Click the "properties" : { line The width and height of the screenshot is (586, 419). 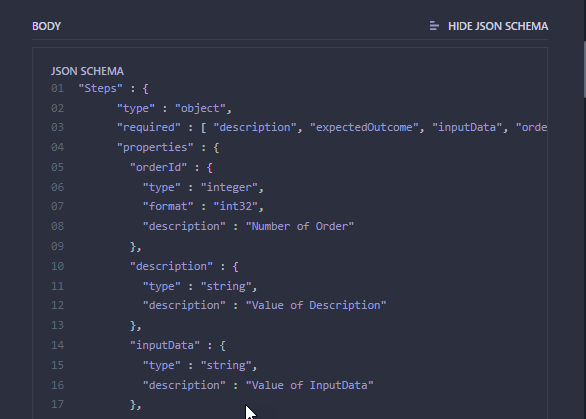[x=168, y=147]
